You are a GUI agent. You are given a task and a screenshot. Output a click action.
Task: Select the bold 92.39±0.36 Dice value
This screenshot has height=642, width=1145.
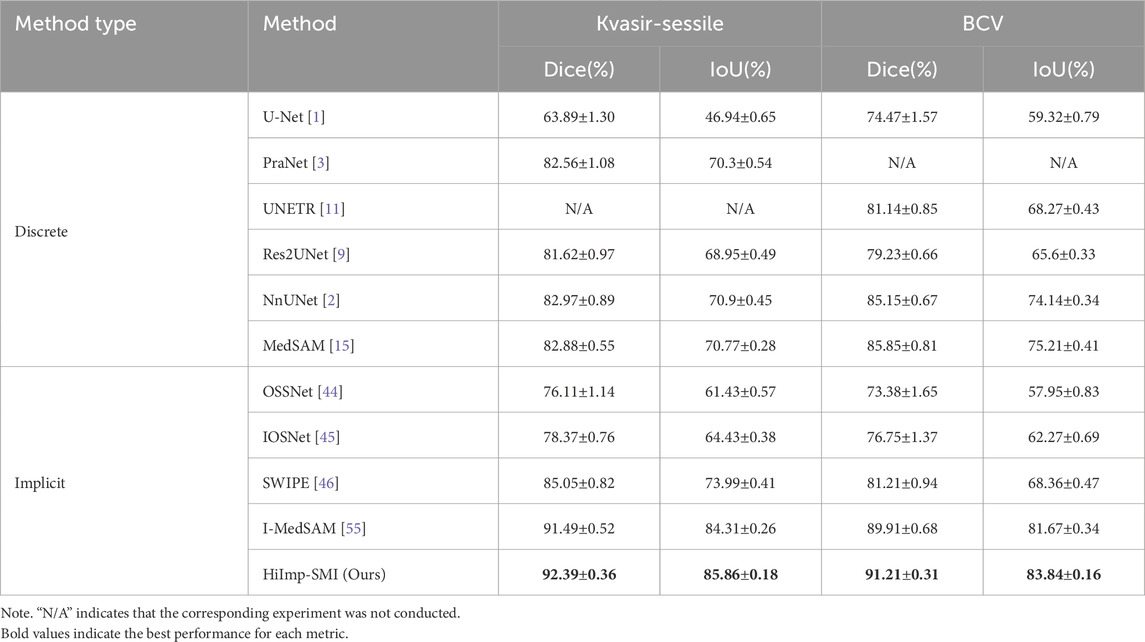pos(579,574)
